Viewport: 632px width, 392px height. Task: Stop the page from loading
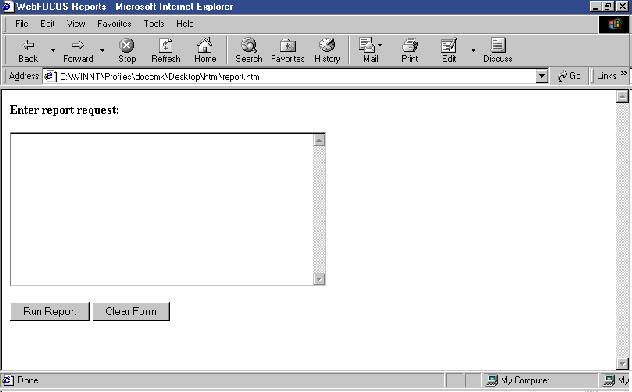[127, 51]
